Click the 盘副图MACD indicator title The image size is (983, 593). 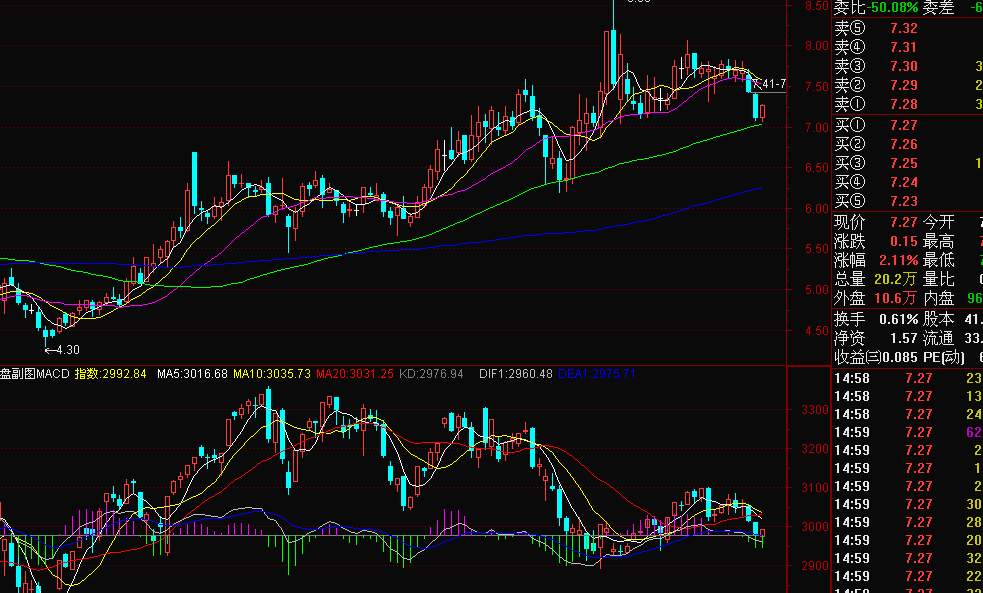(x=35, y=374)
